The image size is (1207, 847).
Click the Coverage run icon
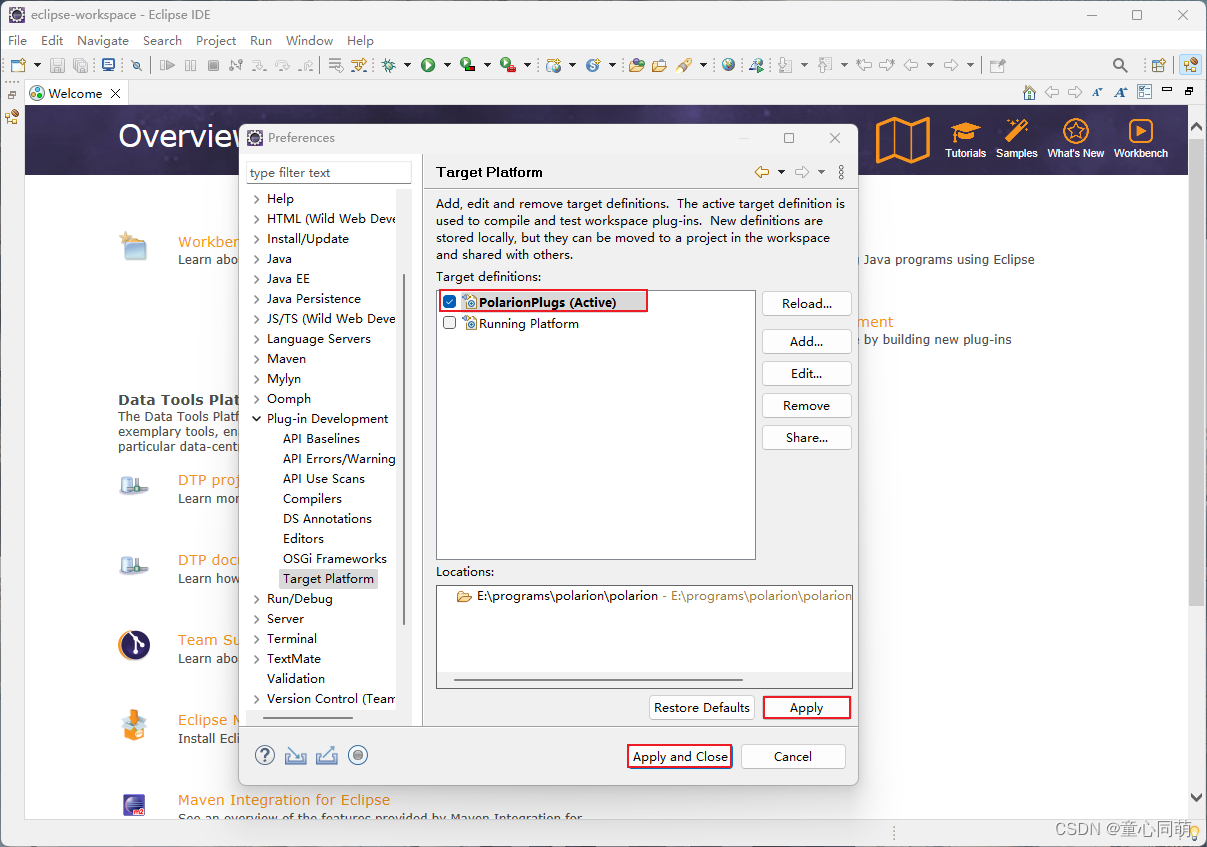[467, 65]
